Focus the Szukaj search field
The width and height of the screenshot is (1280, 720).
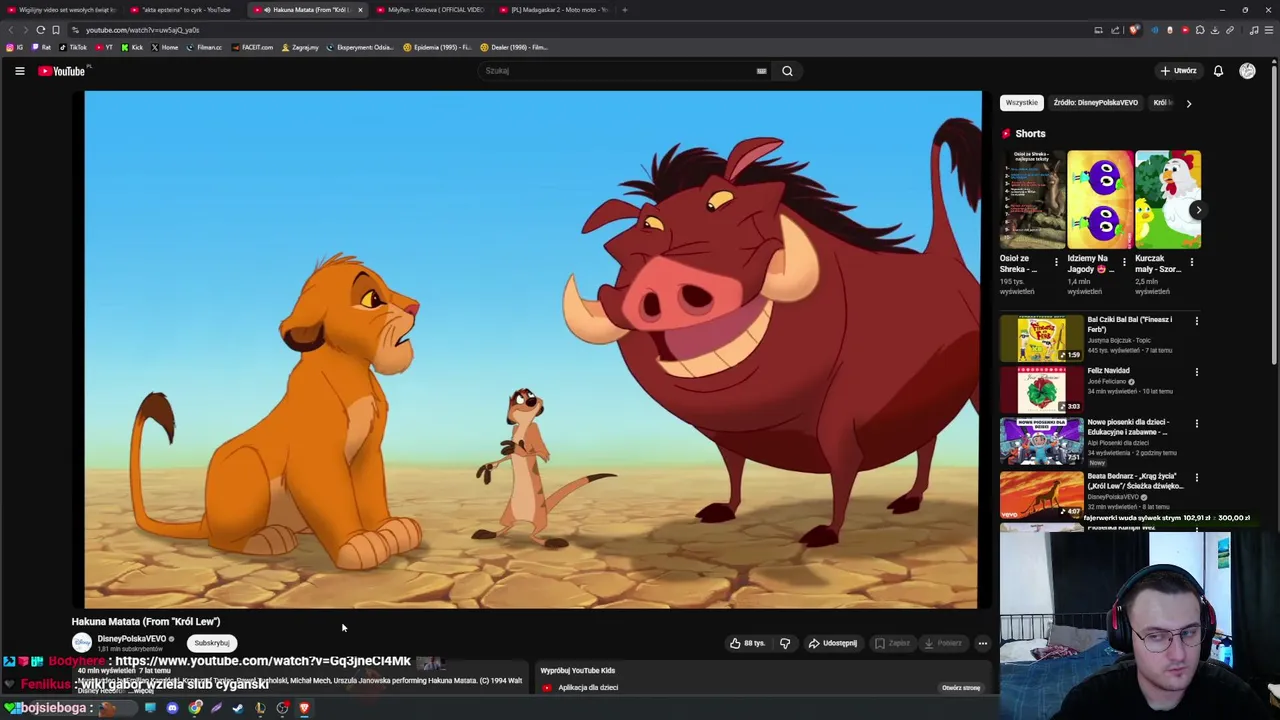[615, 71]
